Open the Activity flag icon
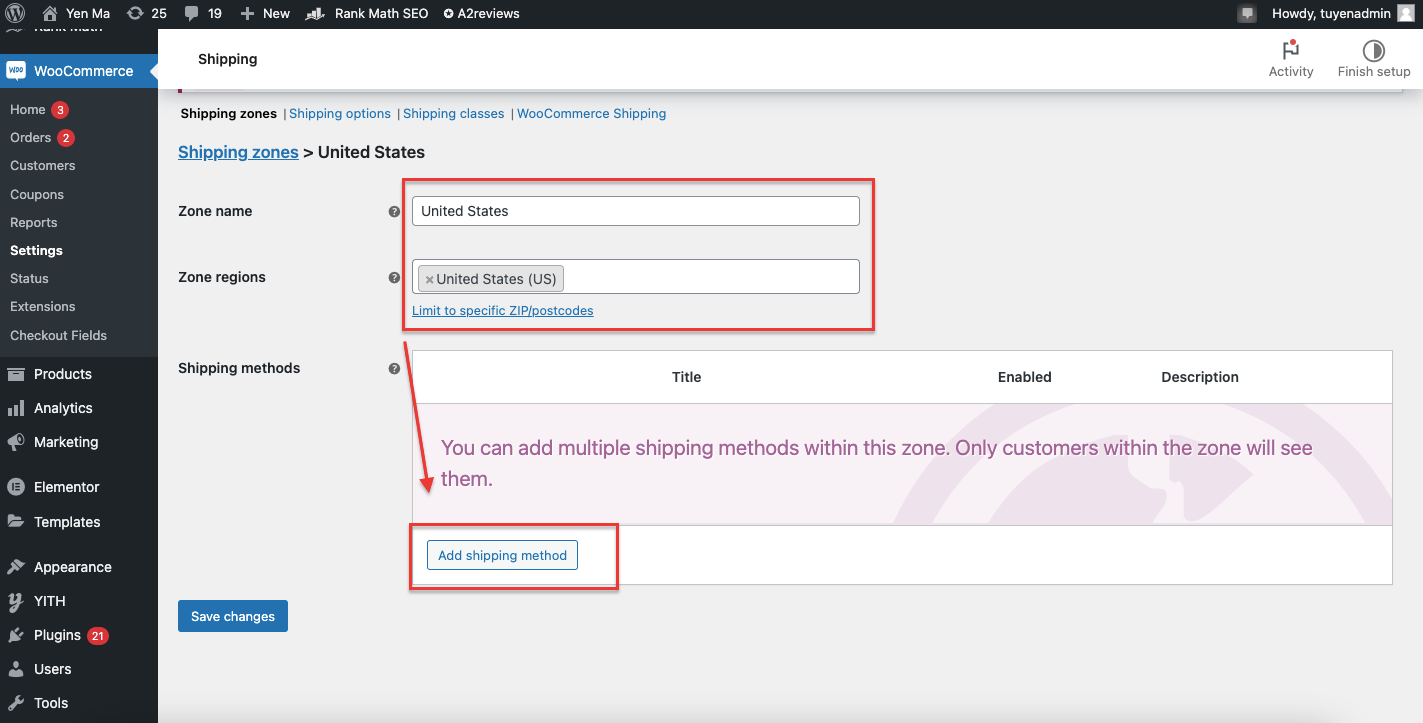 [x=1290, y=50]
